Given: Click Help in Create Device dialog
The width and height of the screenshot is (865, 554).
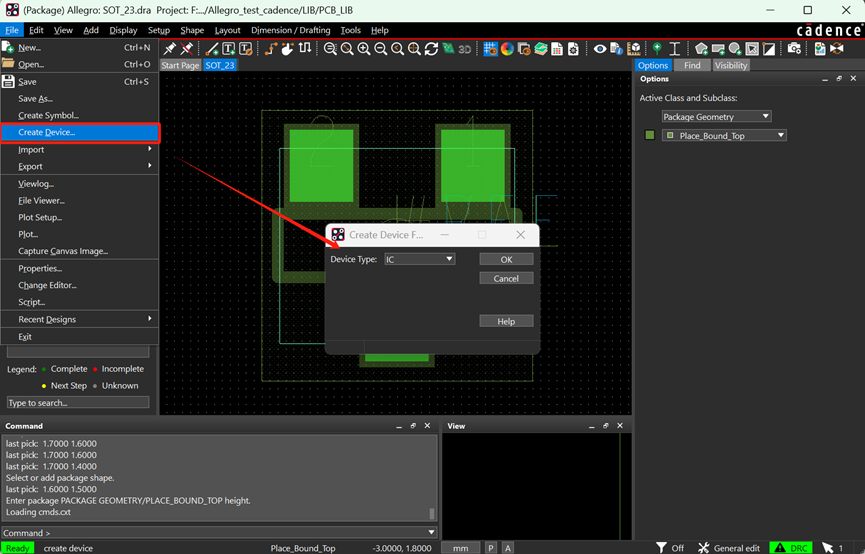Looking at the screenshot, I should tap(506, 321).
